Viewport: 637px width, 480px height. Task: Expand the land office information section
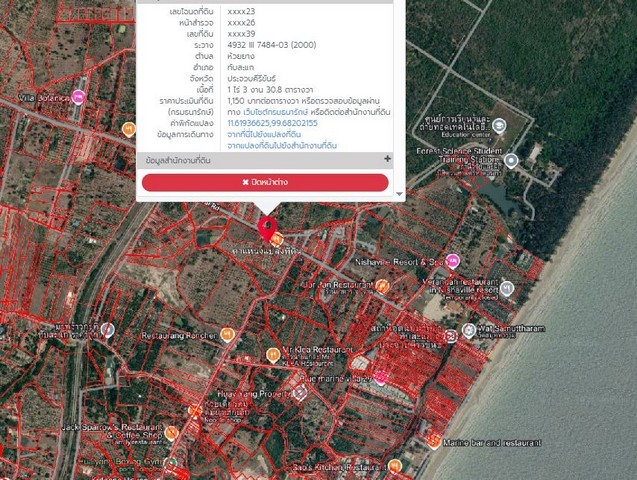tap(388, 159)
